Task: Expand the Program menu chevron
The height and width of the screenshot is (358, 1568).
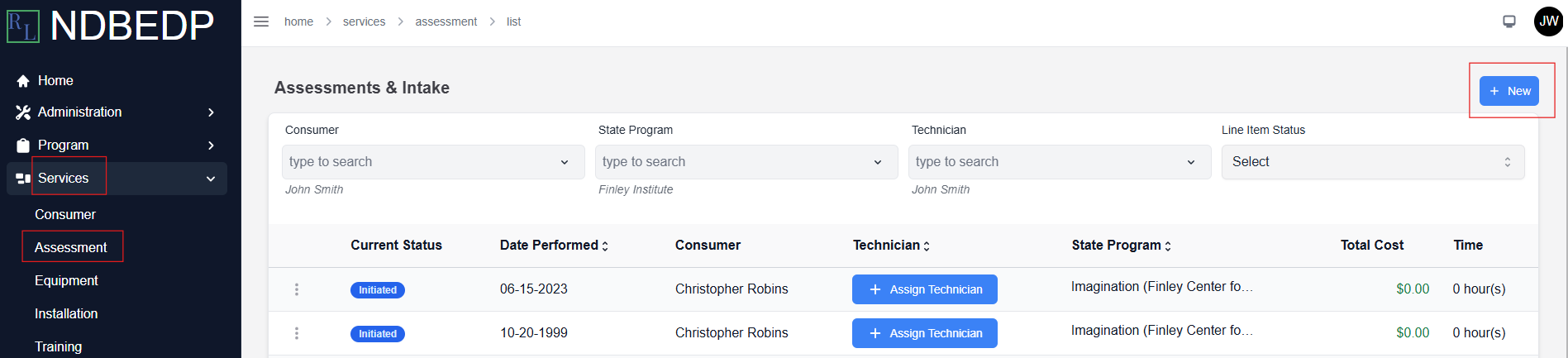Action: [x=211, y=146]
